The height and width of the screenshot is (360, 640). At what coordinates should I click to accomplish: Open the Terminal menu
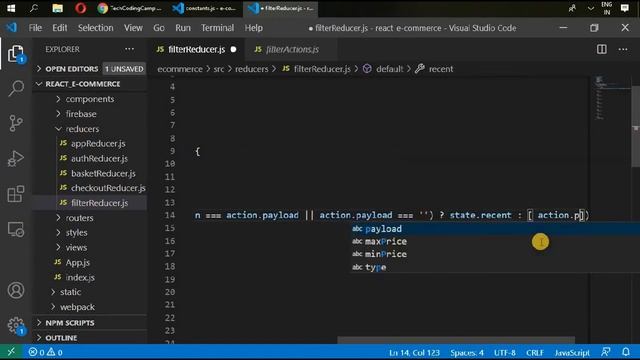click(217, 28)
